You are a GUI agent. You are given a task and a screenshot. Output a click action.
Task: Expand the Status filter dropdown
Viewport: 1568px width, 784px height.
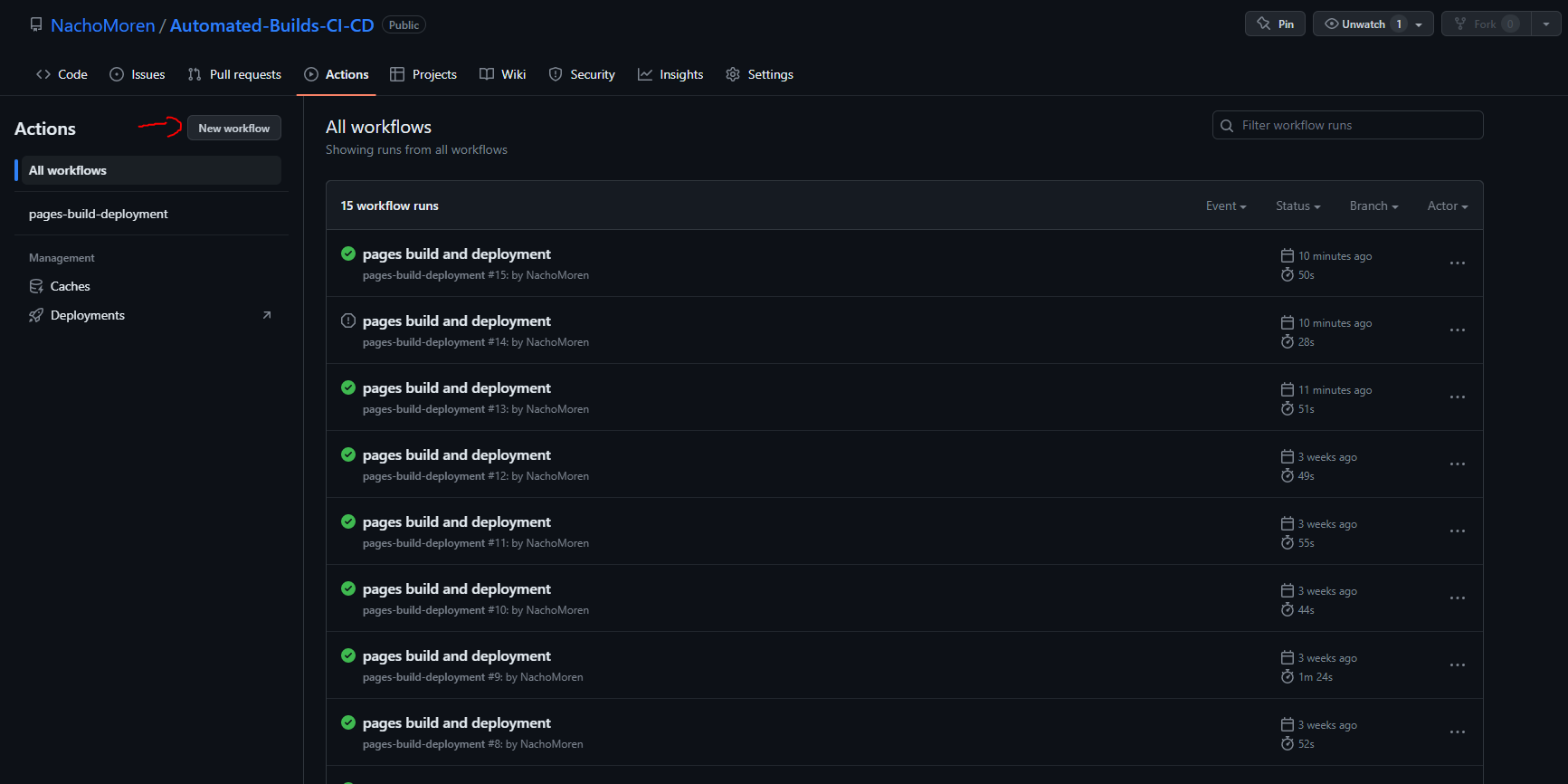1298,206
